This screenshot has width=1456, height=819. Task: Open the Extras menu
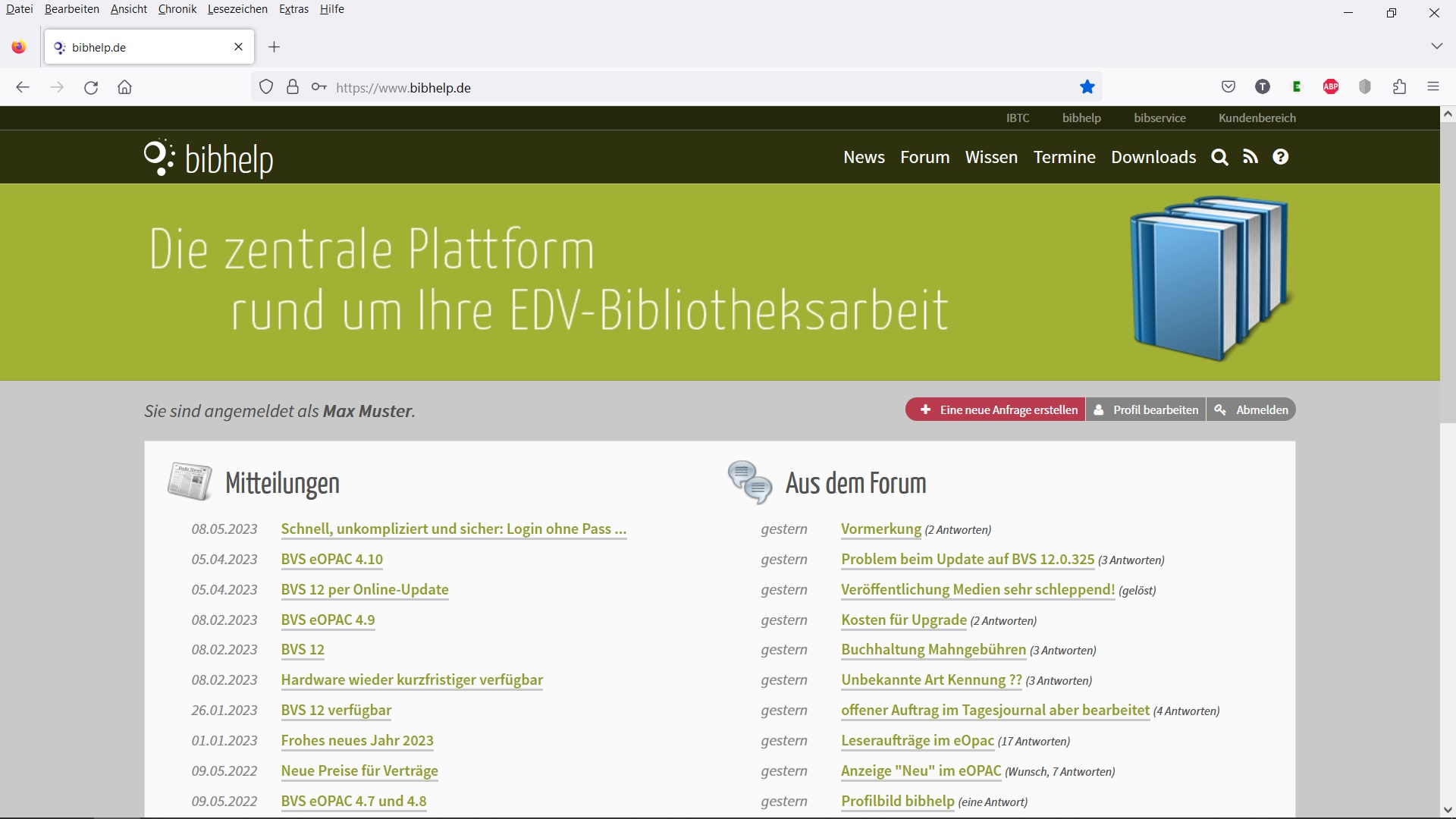[293, 9]
